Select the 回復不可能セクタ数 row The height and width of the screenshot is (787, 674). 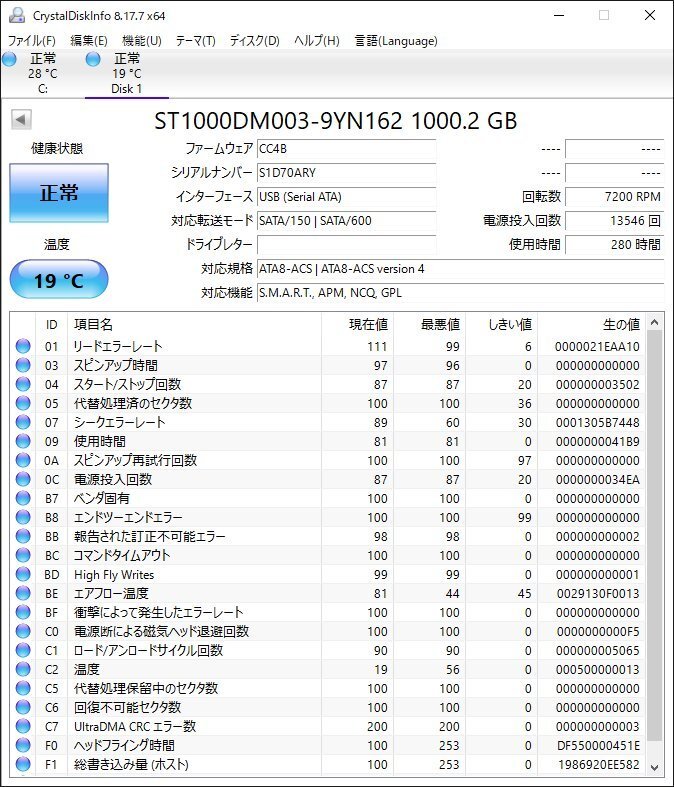click(328, 708)
